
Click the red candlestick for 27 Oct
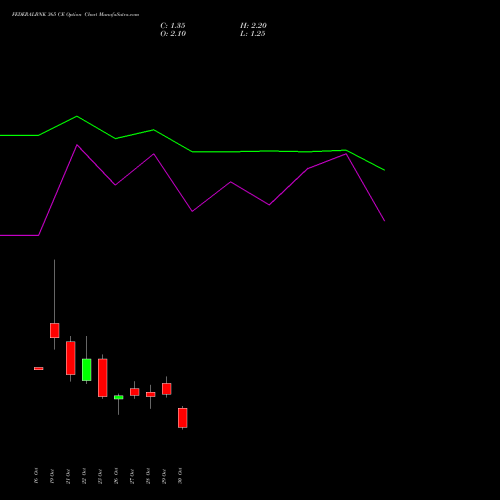pos(135,392)
